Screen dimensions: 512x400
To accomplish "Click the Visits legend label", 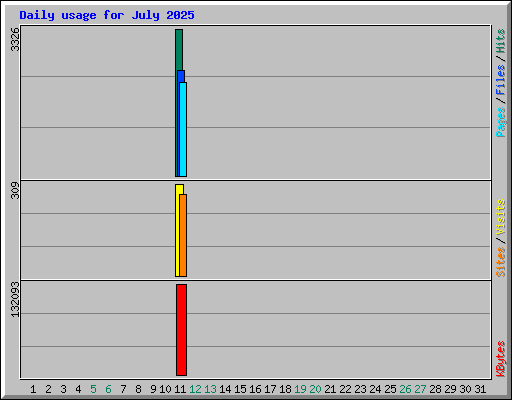I will coord(500,217).
